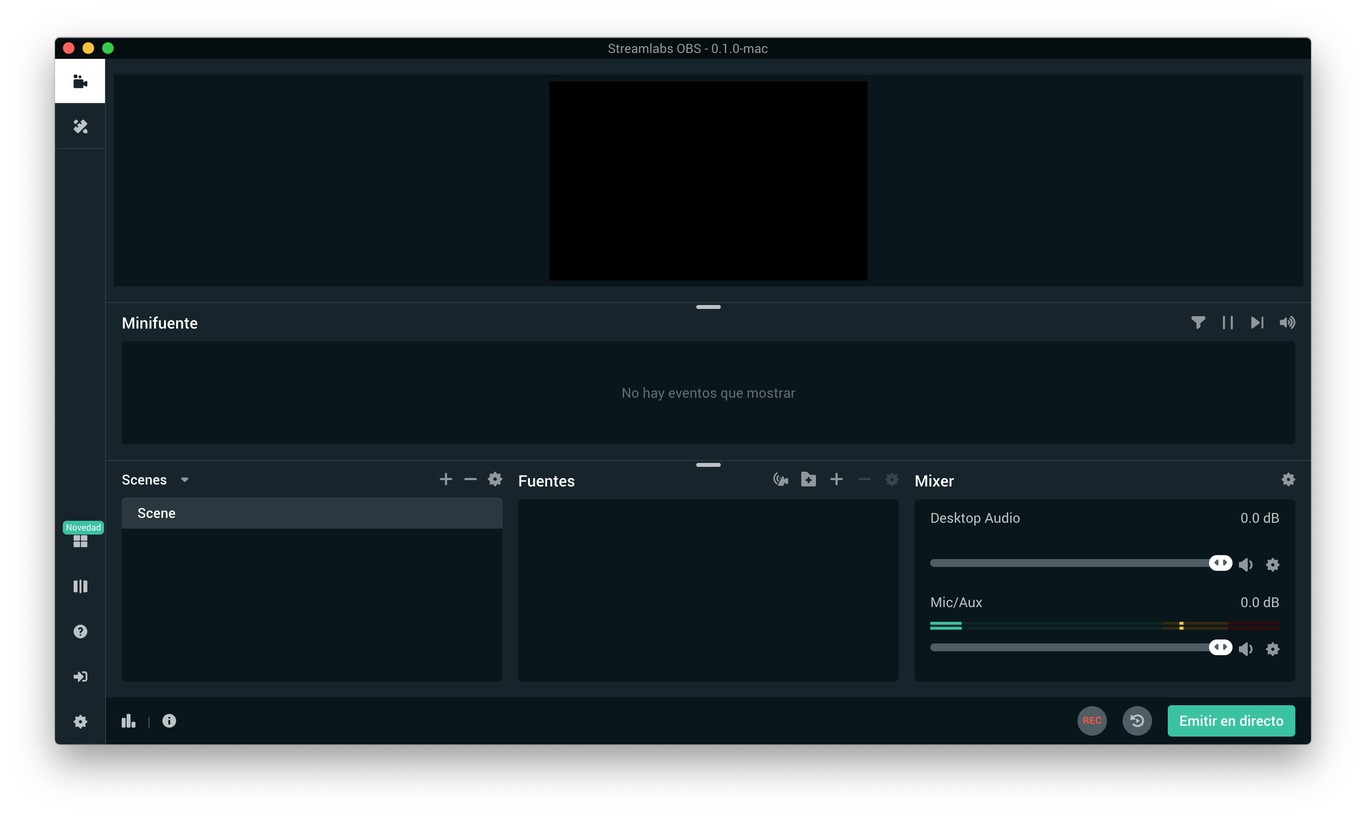Pause the event feed in Minifuente

click(1227, 322)
